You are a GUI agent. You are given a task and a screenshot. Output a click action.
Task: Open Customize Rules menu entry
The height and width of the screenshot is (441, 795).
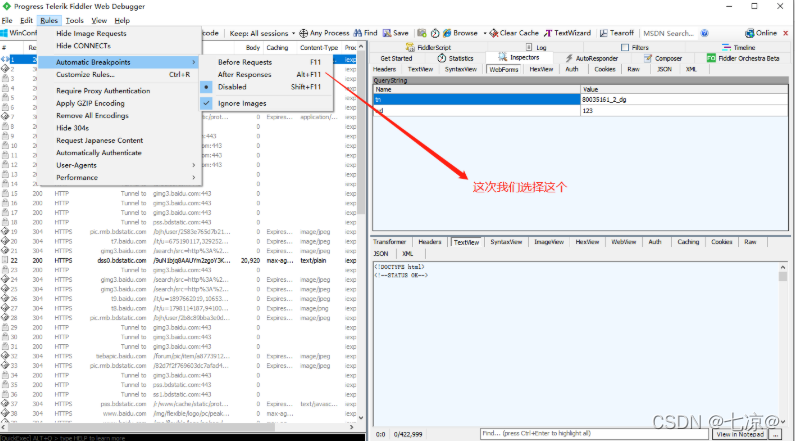click(x=85, y=75)
